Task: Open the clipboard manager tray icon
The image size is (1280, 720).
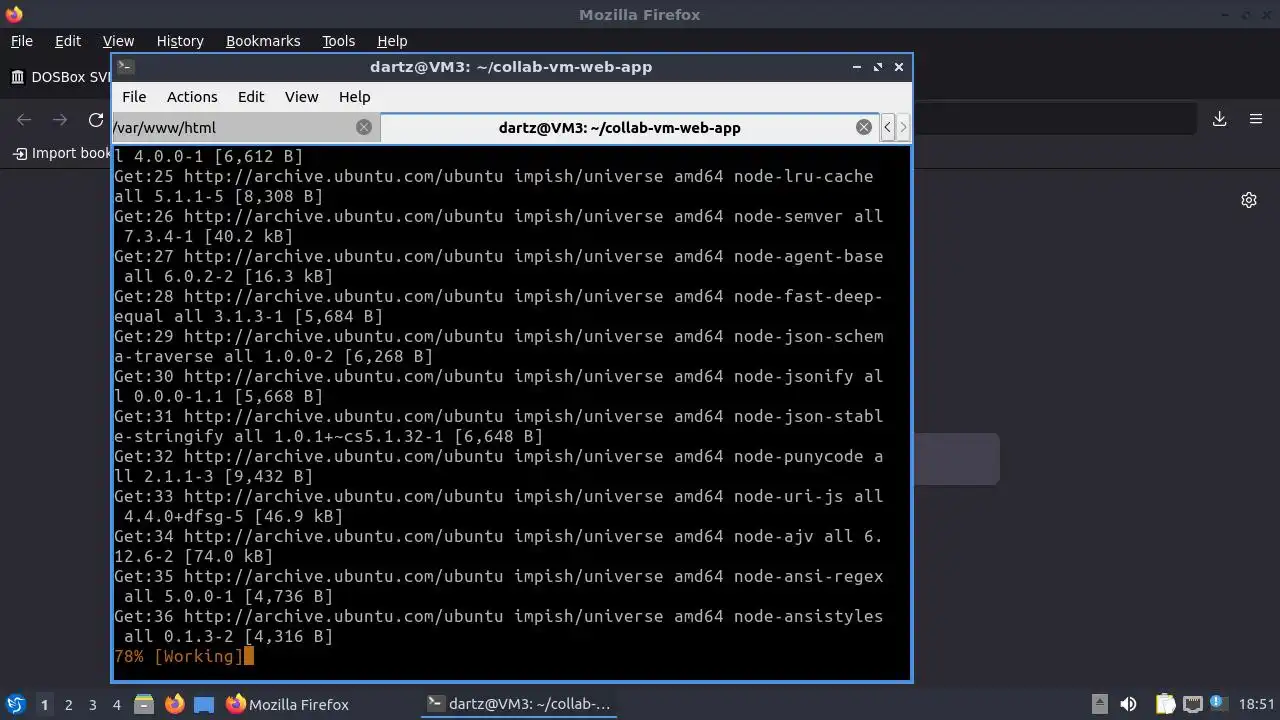Action: click(1165, 704)
